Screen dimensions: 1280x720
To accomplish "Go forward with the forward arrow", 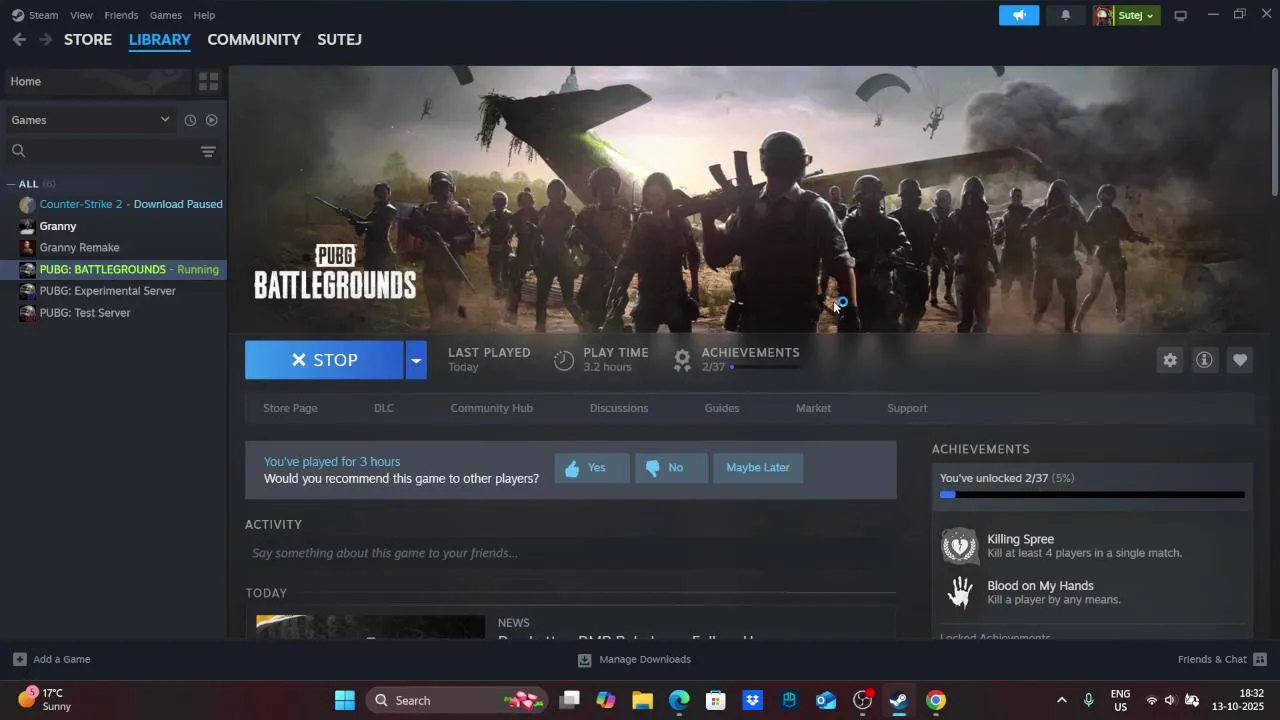I will (x=45, y=39).
